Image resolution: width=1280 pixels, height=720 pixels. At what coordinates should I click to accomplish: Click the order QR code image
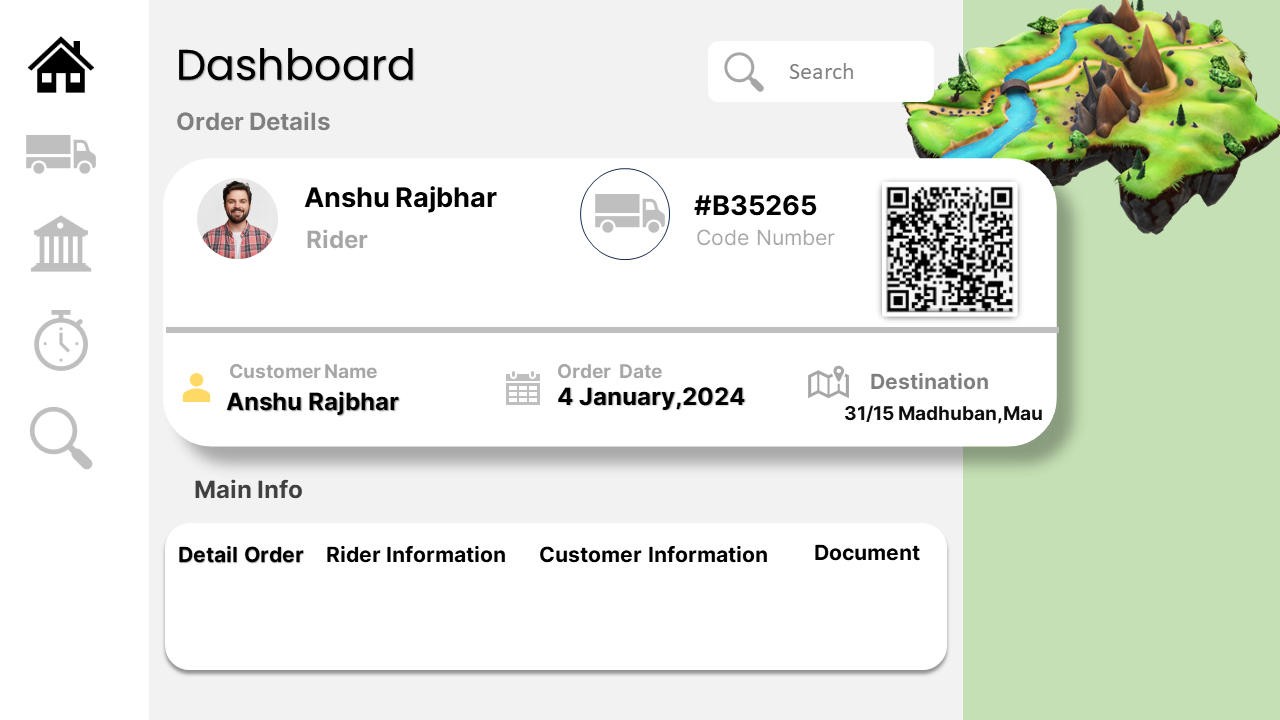click(x=950, y=249)
